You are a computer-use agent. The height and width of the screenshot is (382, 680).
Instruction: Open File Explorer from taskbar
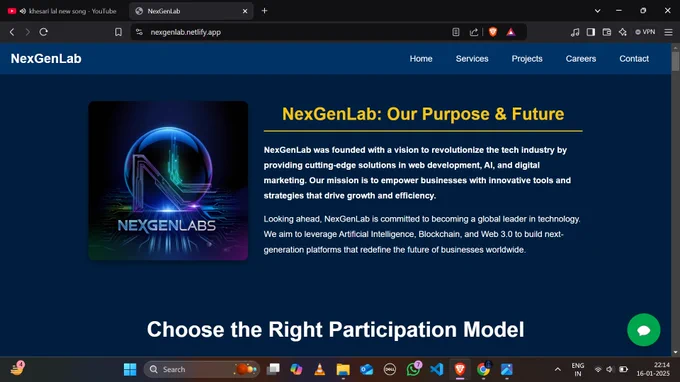tap(343, 369)
